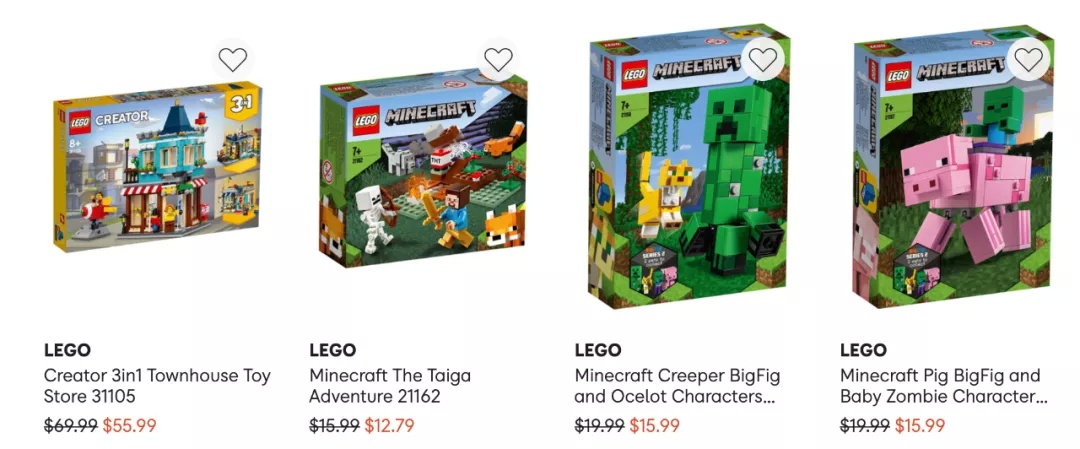Click the LEGO brand above Pig BigFig
Image resolution: width=1080 pixels, height=449 pixels.
click(x=863, y=350)
